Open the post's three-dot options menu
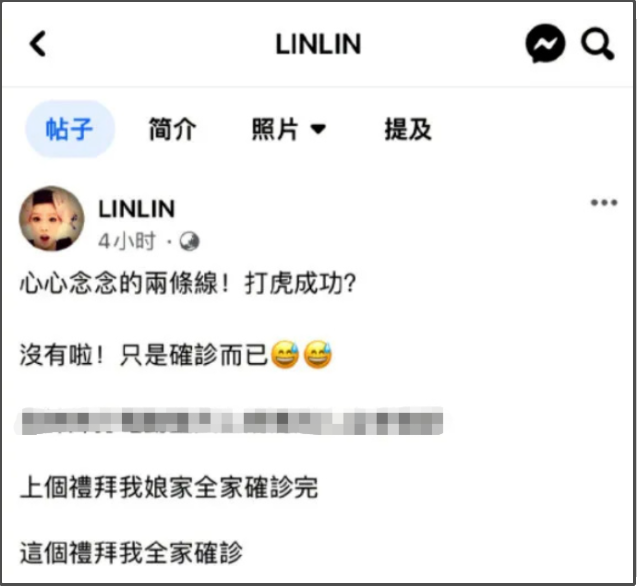The height and width of the screenshot is (587, 637). (604, 202)
